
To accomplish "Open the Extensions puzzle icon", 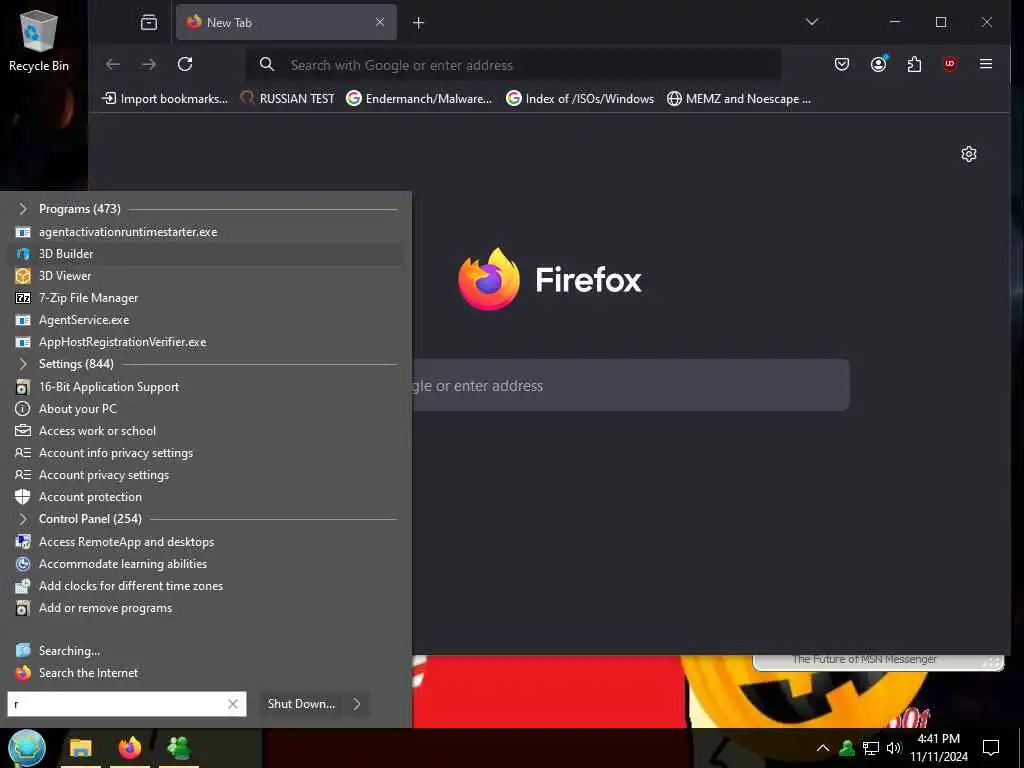I will tap(914, 64).
